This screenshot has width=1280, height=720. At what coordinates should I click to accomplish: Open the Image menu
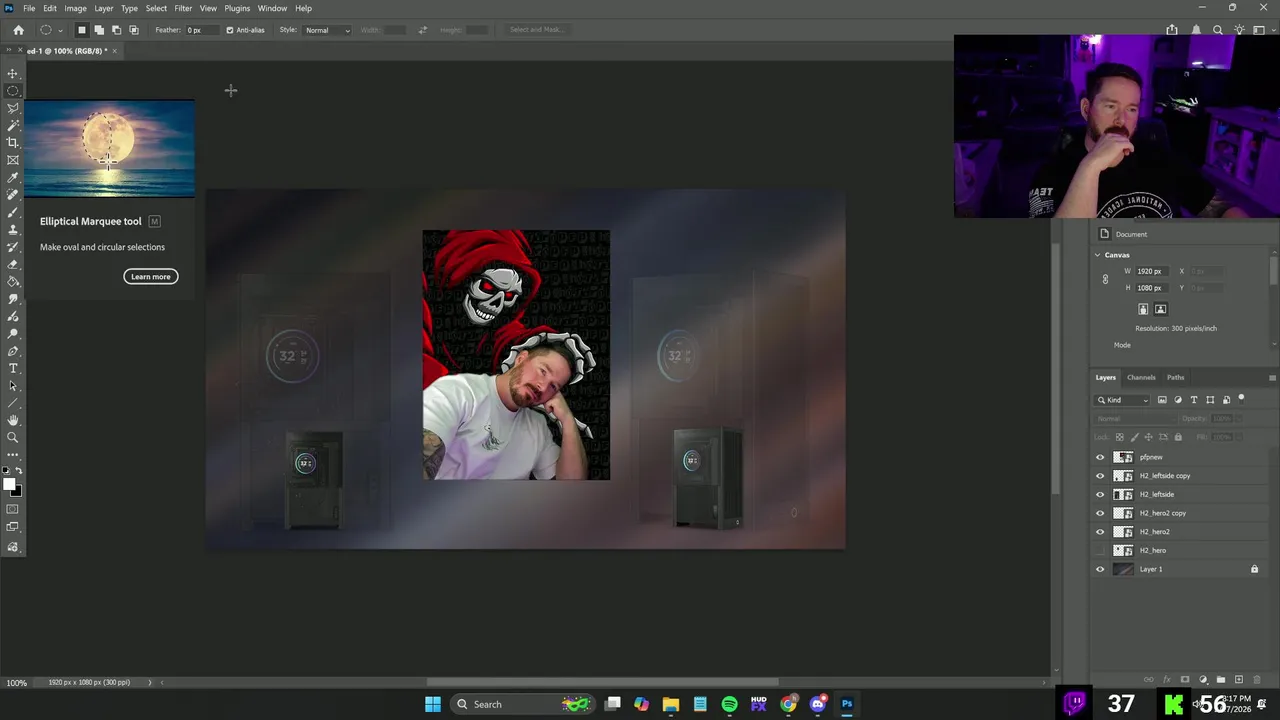pos(75,8)
